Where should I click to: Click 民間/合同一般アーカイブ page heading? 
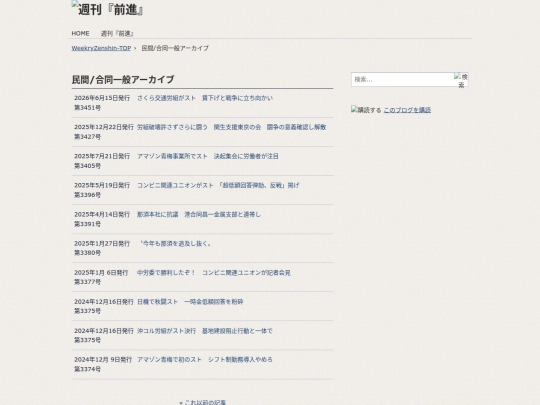123,80
